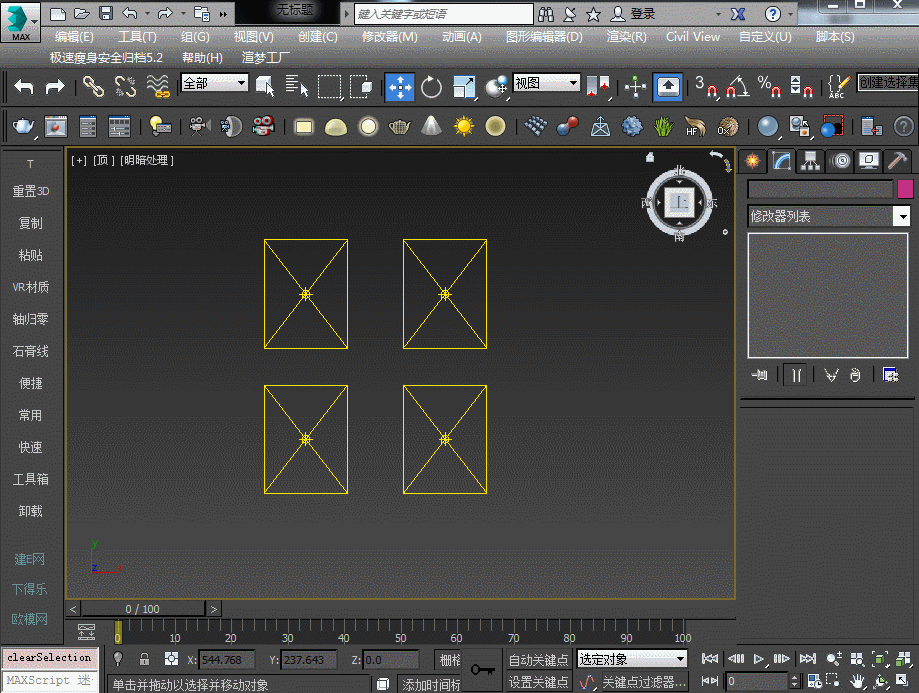The image size is (919, 693).
Task: Click the X coordinate input field
Action: click(x=226, y=660)
